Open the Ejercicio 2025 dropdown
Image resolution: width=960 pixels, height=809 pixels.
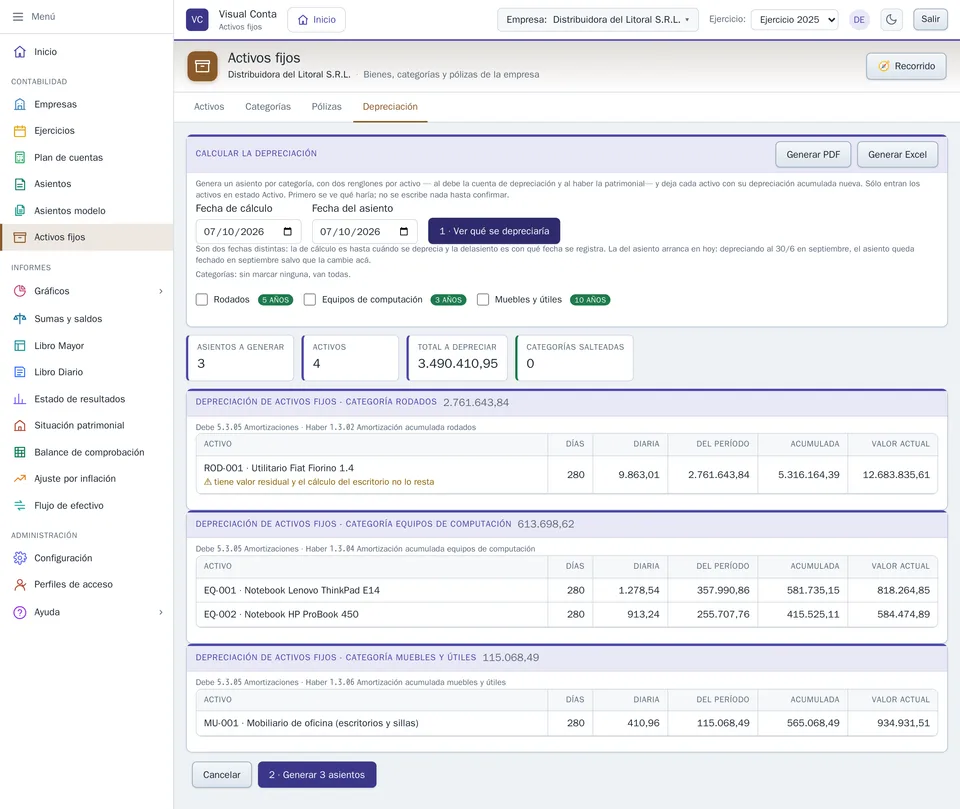pyautogui.click(x=795, y=20)
